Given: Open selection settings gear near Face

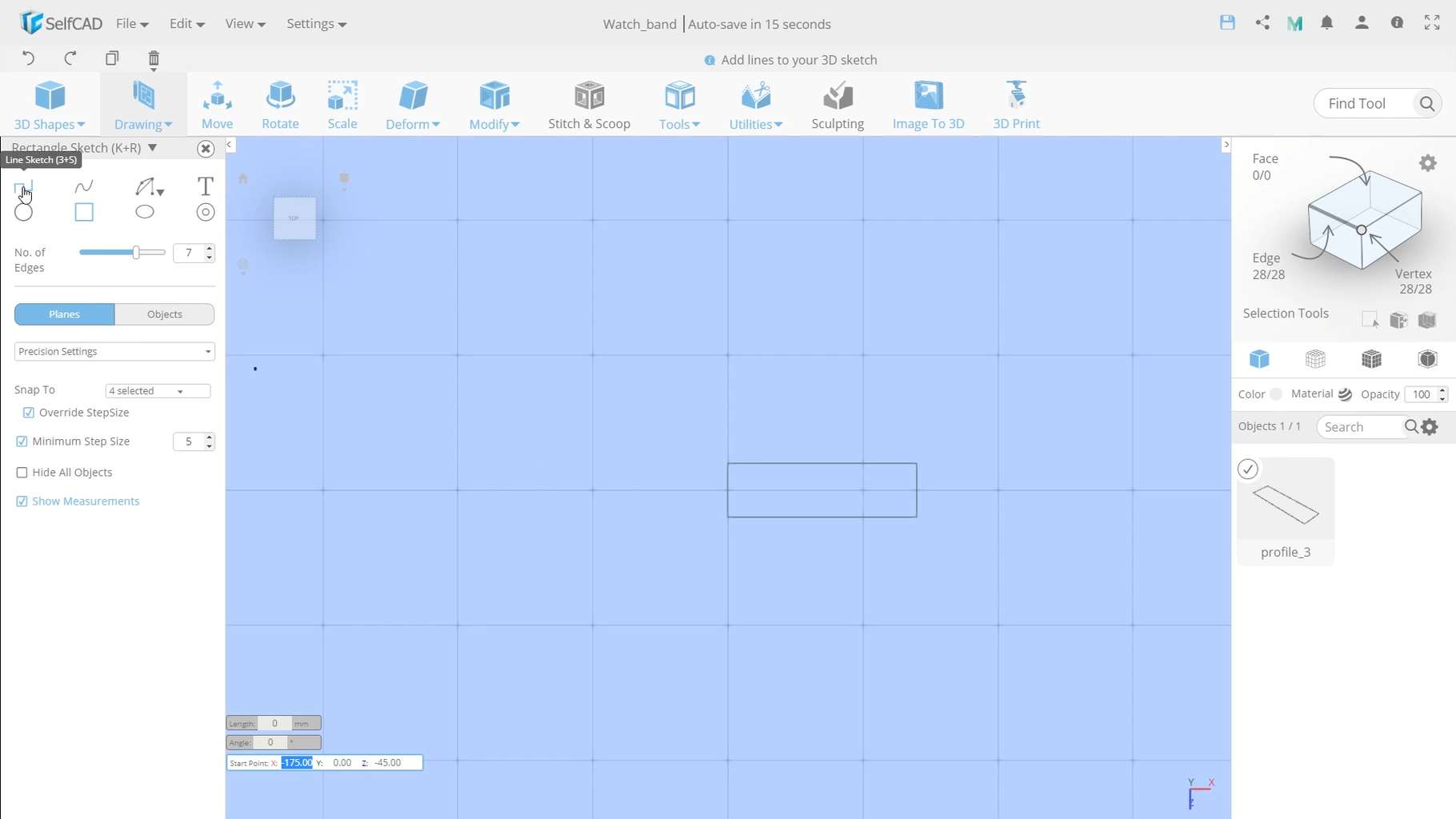Looking at the screenshot, I should coord(1428,163).
